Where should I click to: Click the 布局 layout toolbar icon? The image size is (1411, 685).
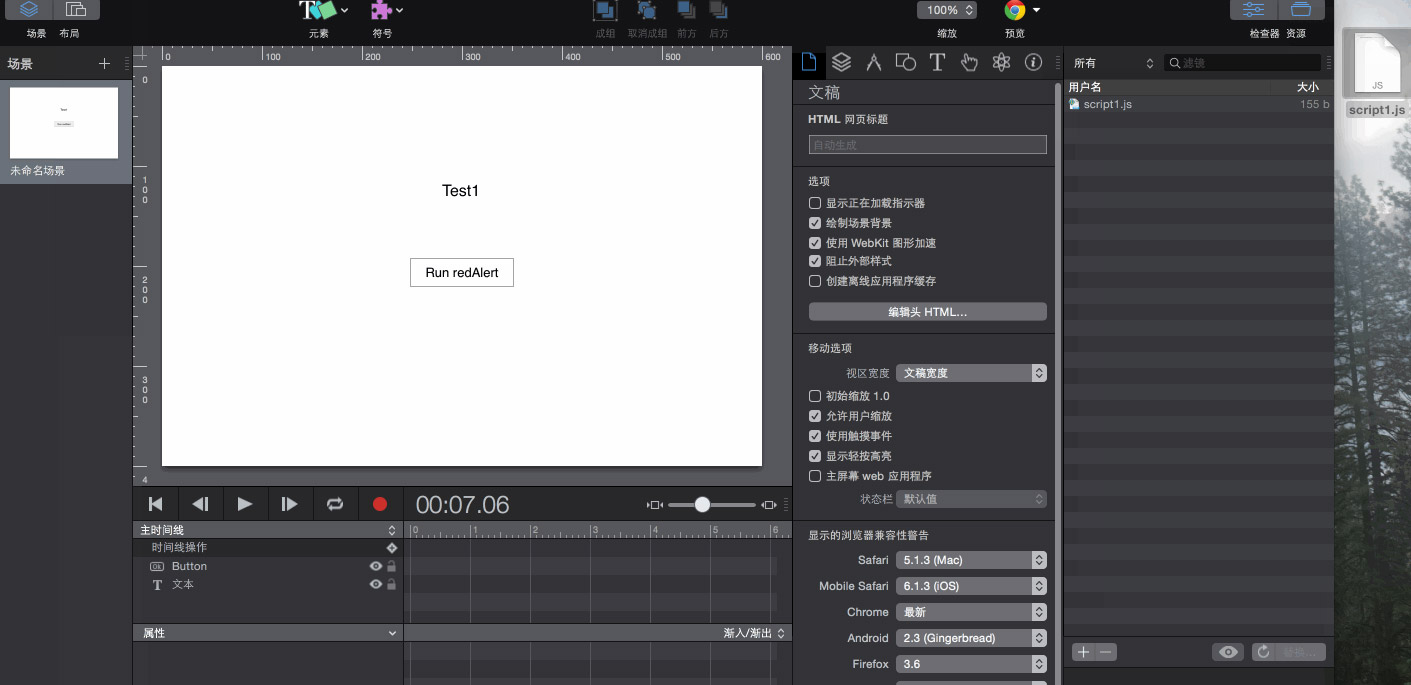[x=76, y=10]
